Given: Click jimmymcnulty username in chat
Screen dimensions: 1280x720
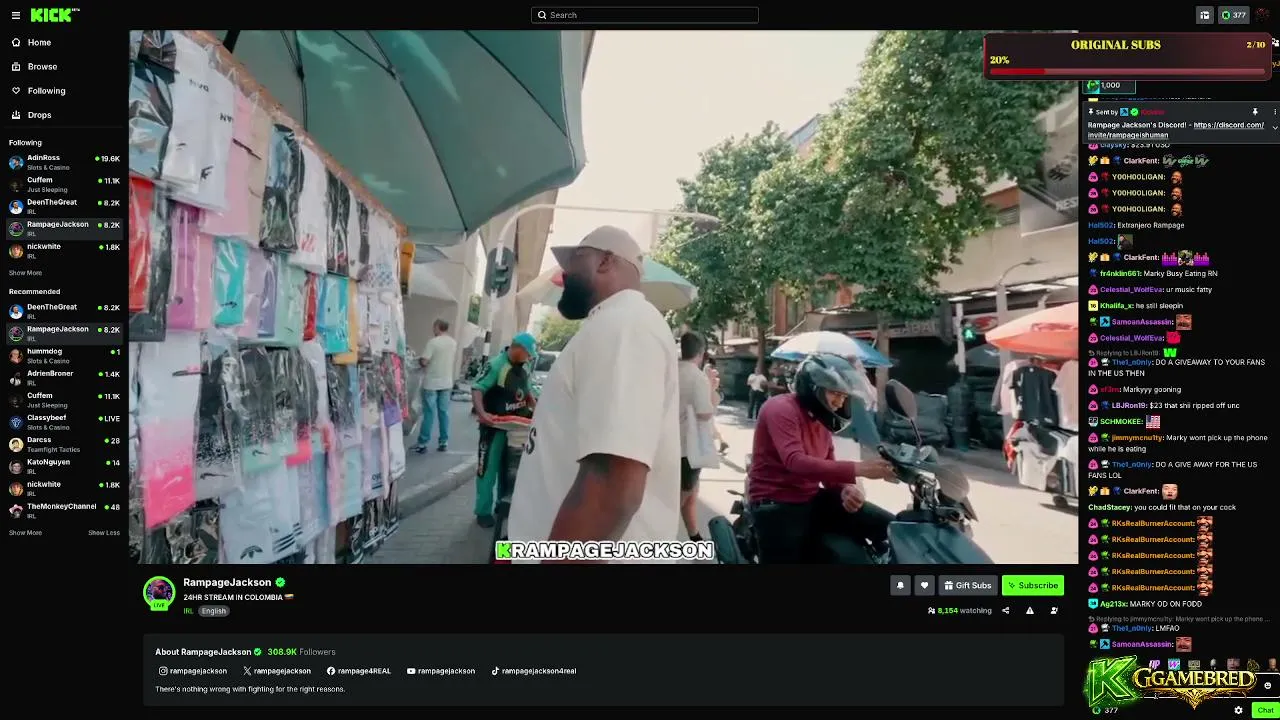Looking at the screenshot, I should click(1138, 438).
